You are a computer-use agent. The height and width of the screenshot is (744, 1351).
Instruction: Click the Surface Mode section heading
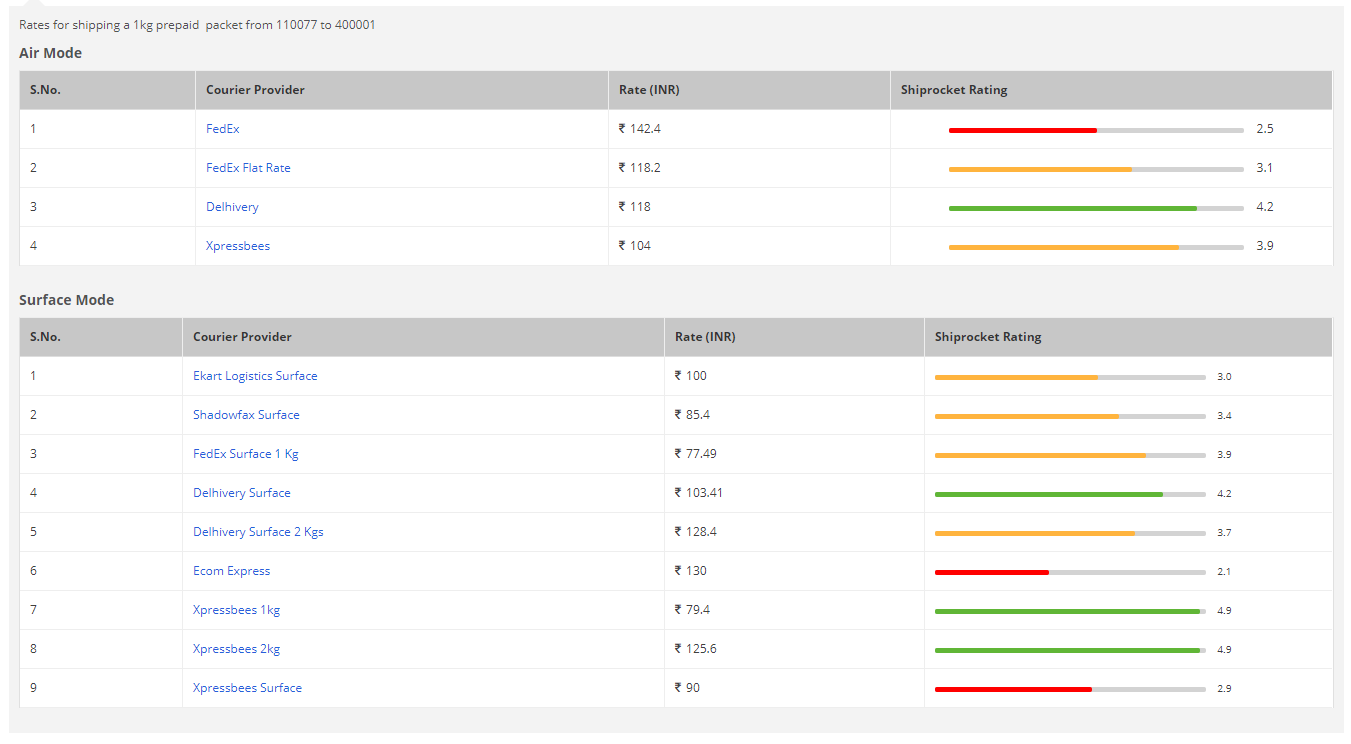click(x=67, y=300)
